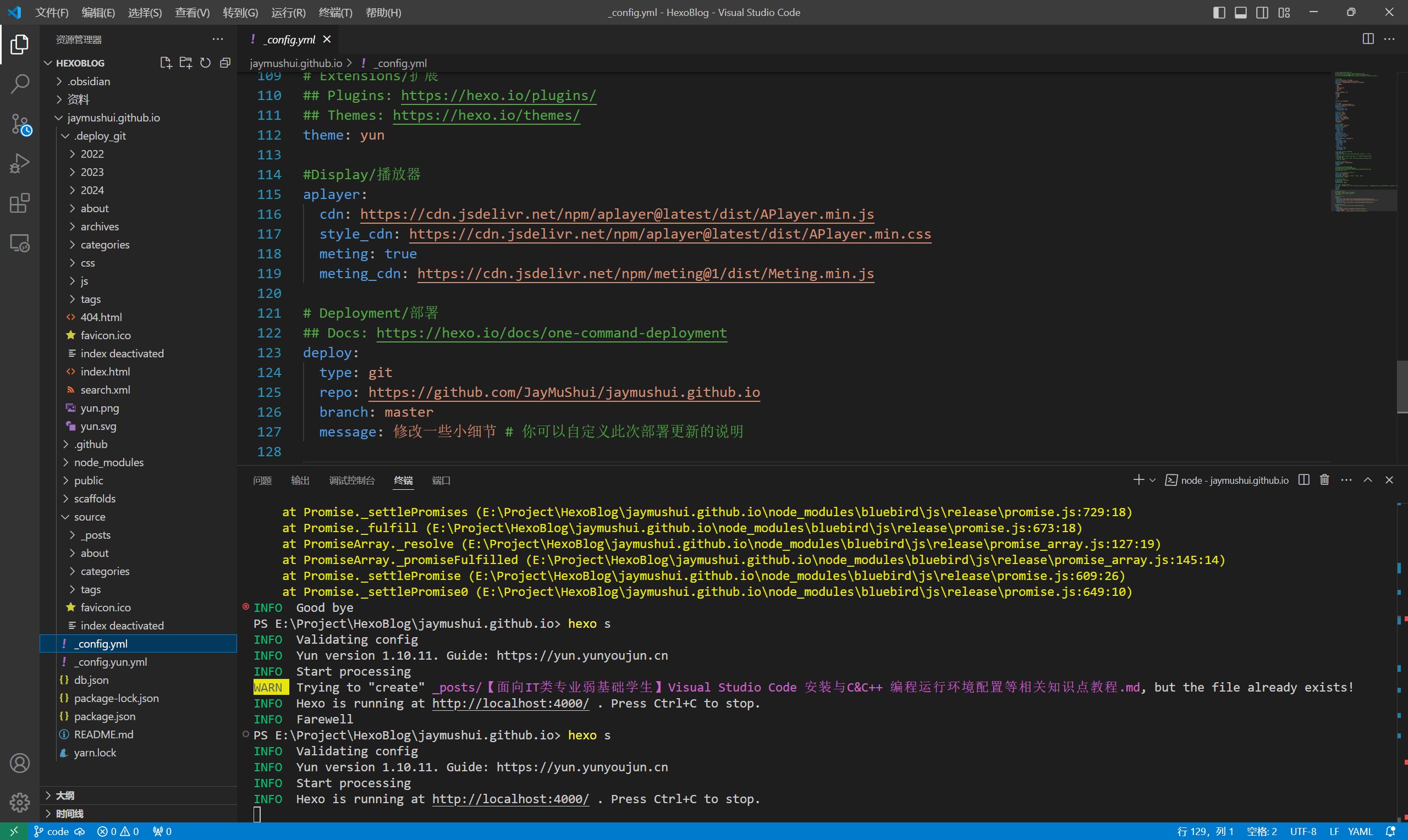The height and width of the screenshot is (840, 1408).
Task: Split the editor to the right
Action: click(x=1368, y=39)
